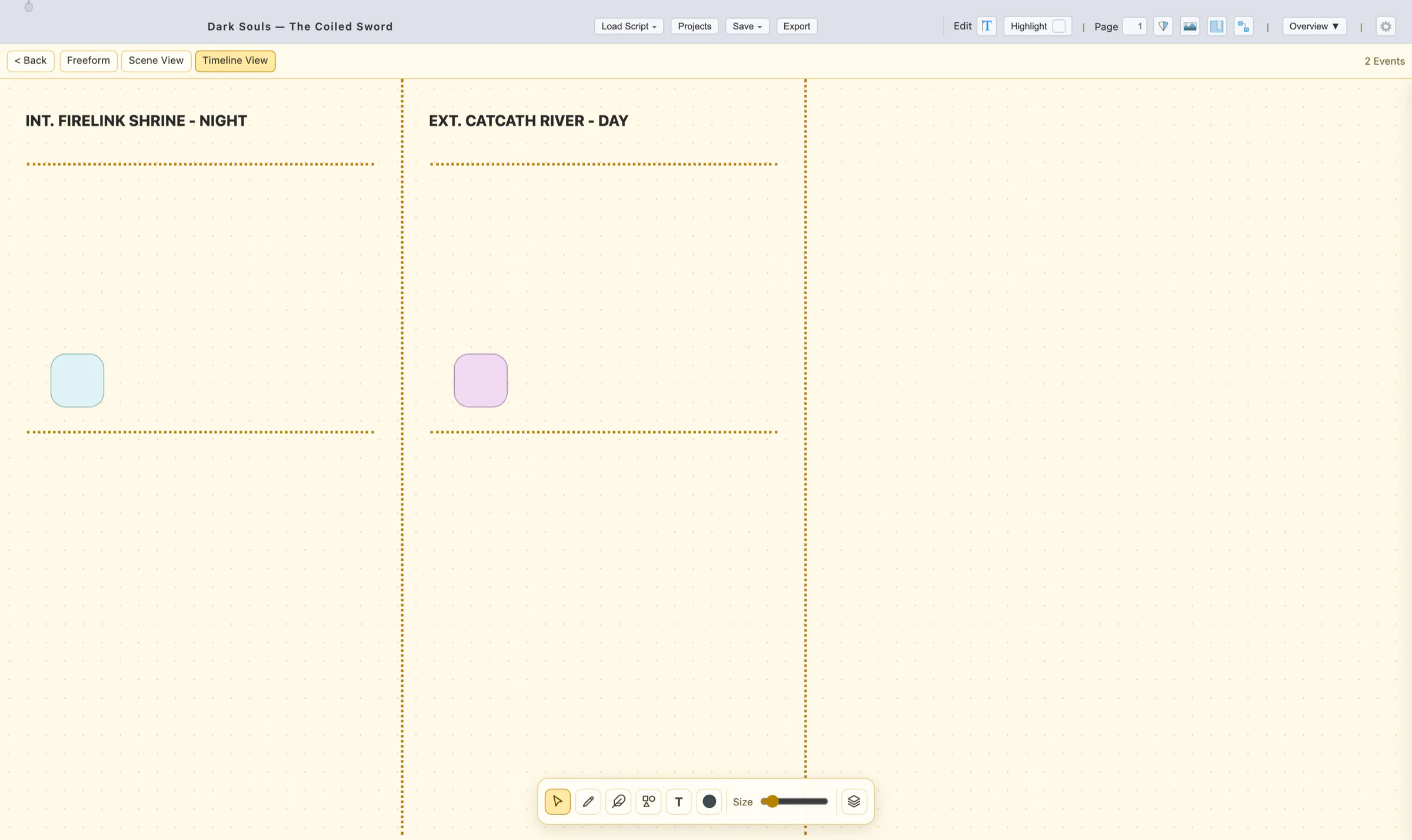This screenshot has width=1412, height=840.
Task: Click the Dark Souls script title
Action: (300, 26)
